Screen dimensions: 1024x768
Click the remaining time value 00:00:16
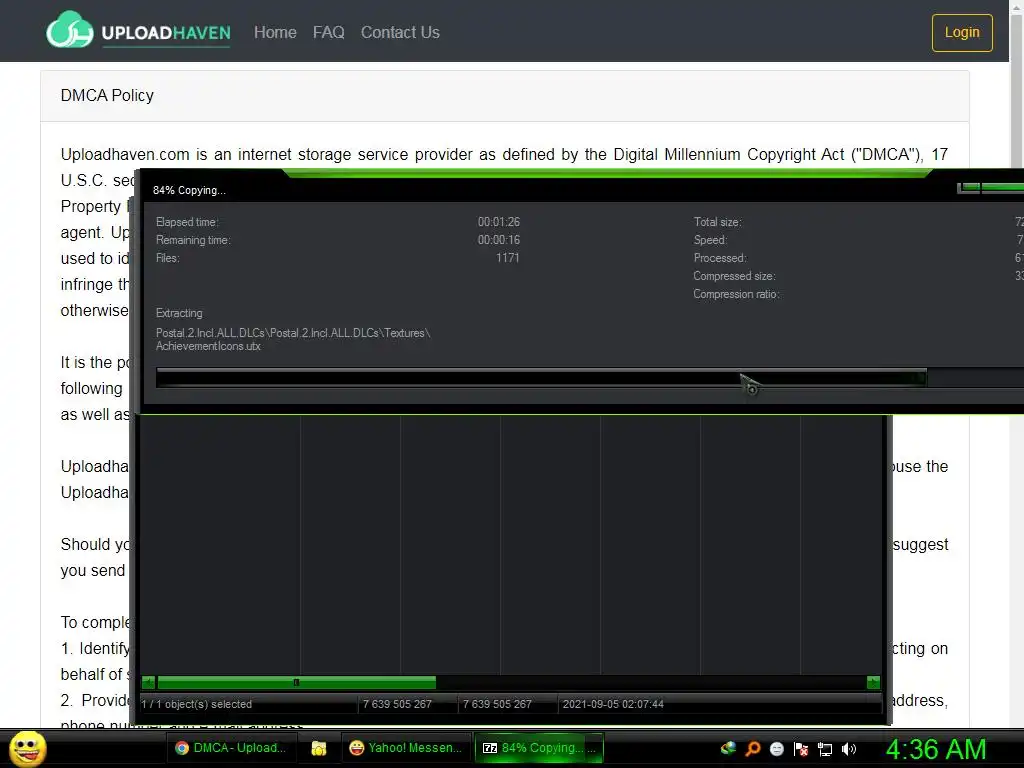[499, 240]
